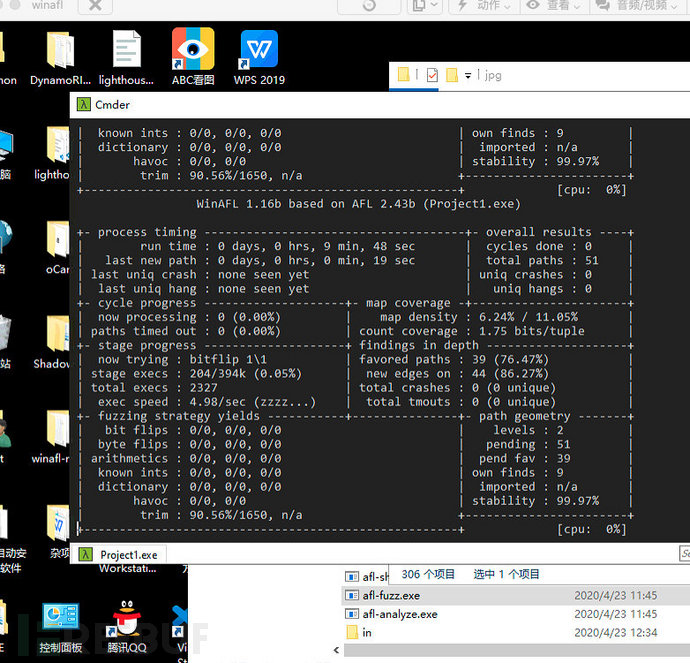Select the afl-analyze.exe file
This screenshot has height=663, width=690.
click(399, 614)
